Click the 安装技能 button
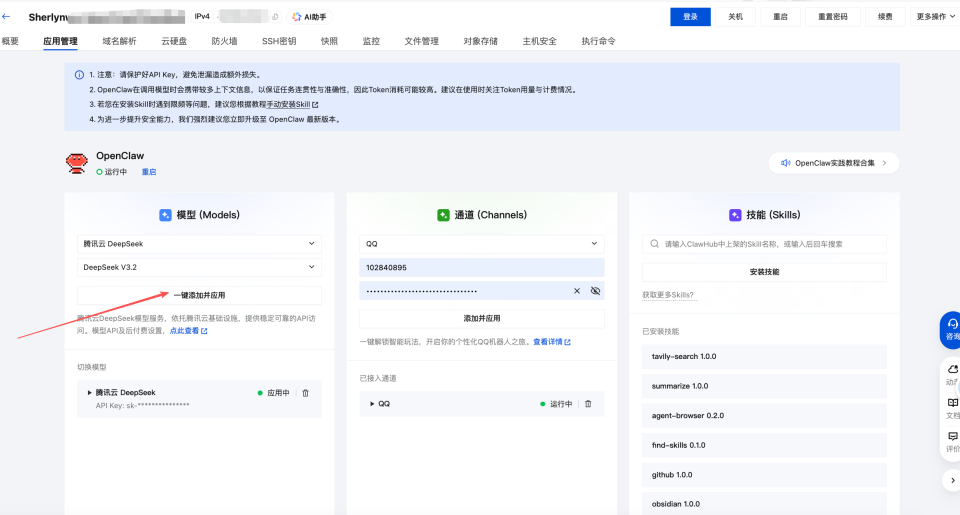960x515 pixels. [764, 272]
